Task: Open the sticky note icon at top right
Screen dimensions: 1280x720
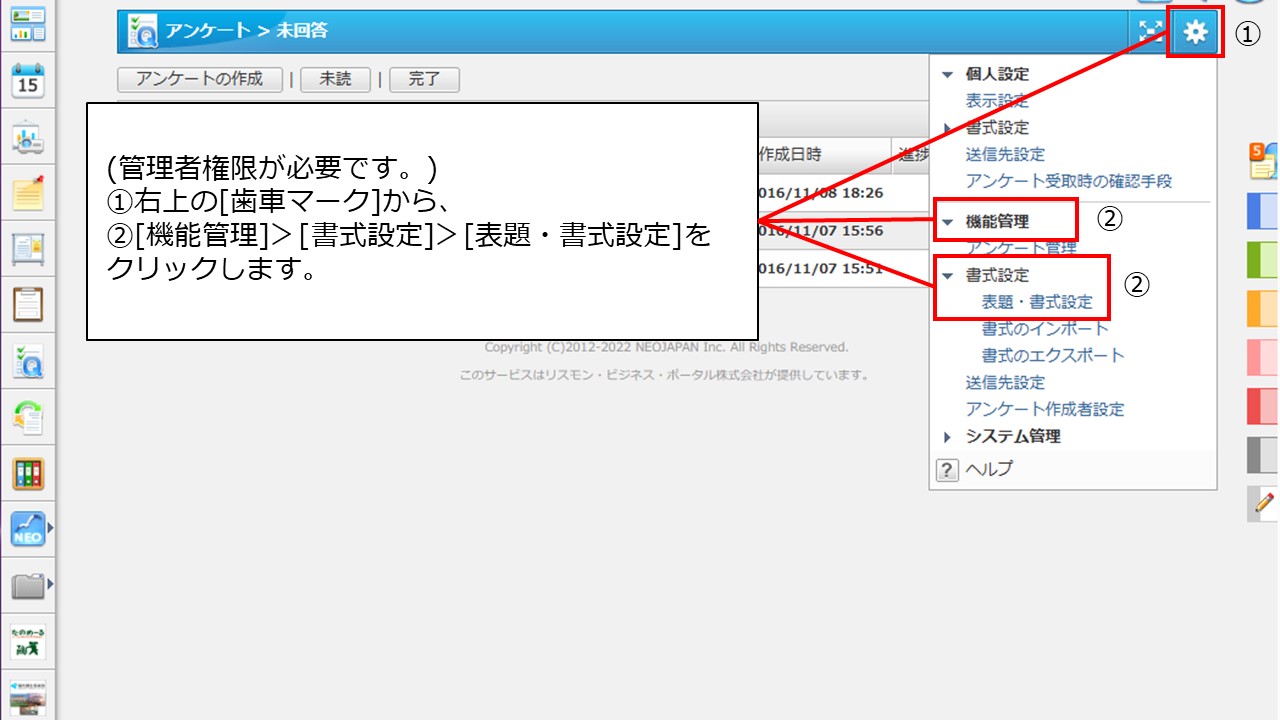Action: tap(1262, 160)
